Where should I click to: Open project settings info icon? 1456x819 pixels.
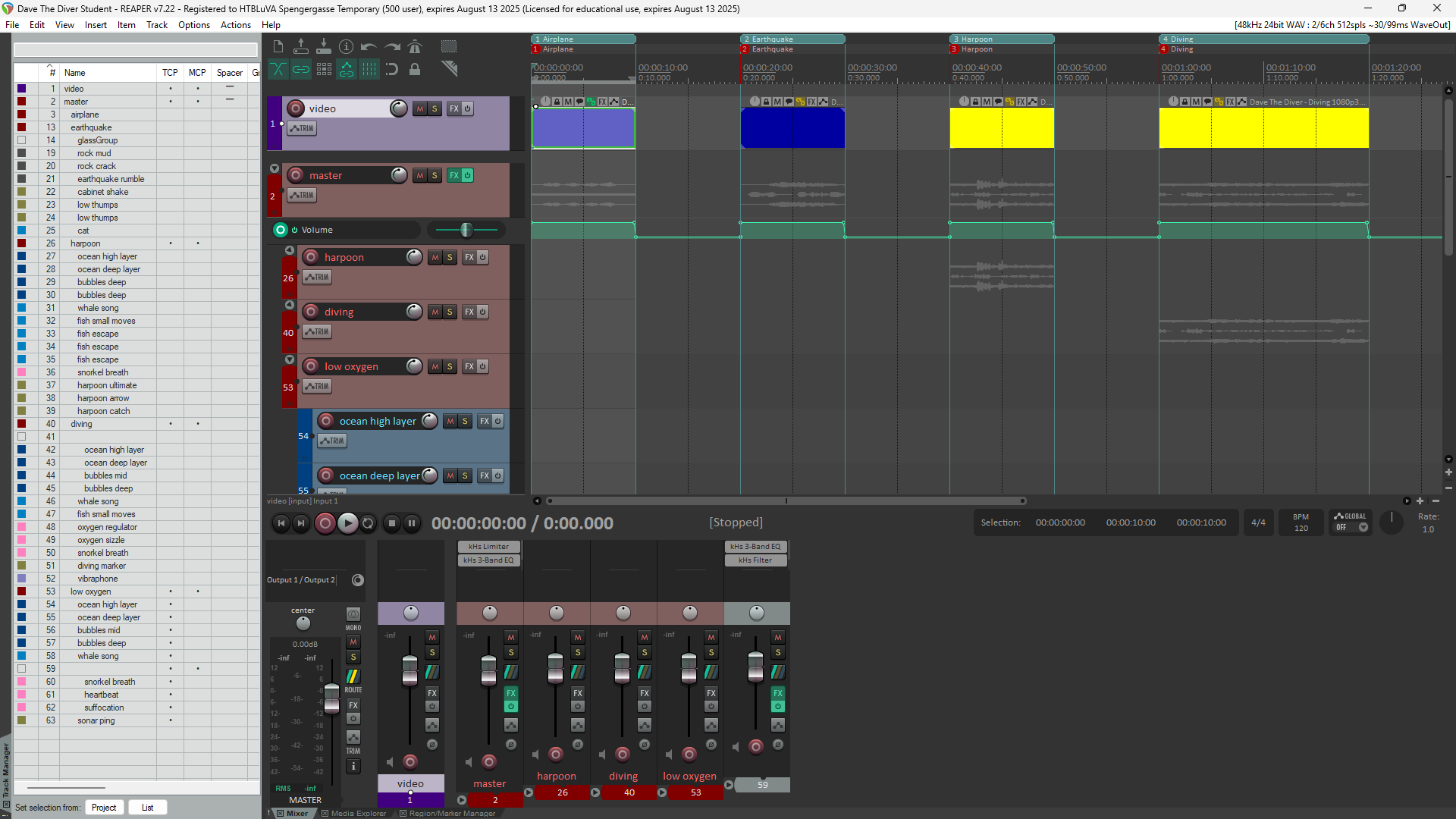pos(346,46)
